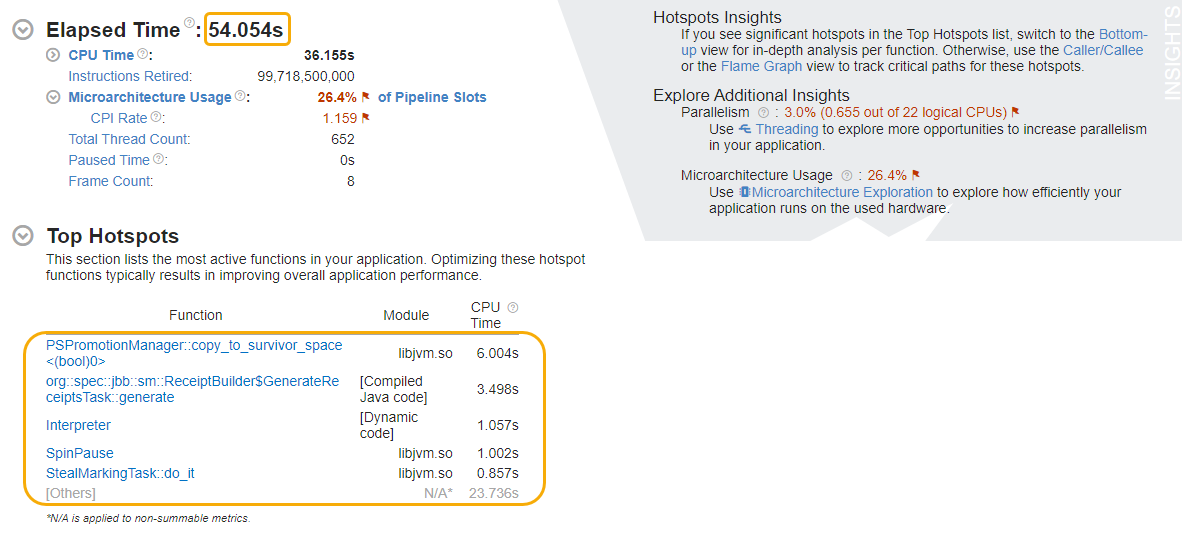Select the SpinPause hotspot function

point(80,453)
